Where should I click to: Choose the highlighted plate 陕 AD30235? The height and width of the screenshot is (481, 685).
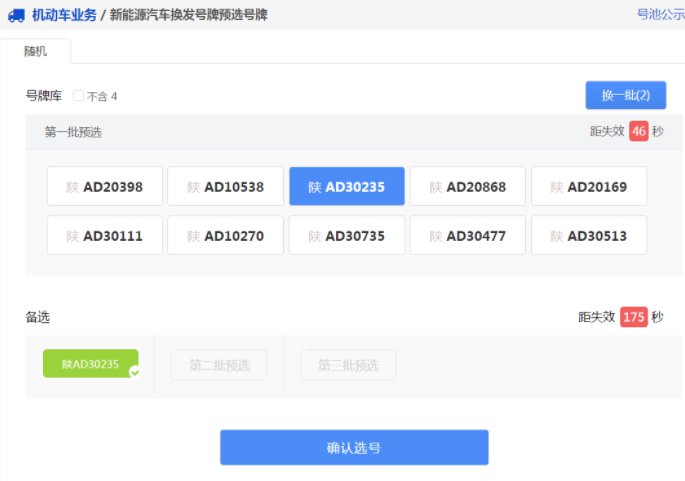(x=346, y=186)
